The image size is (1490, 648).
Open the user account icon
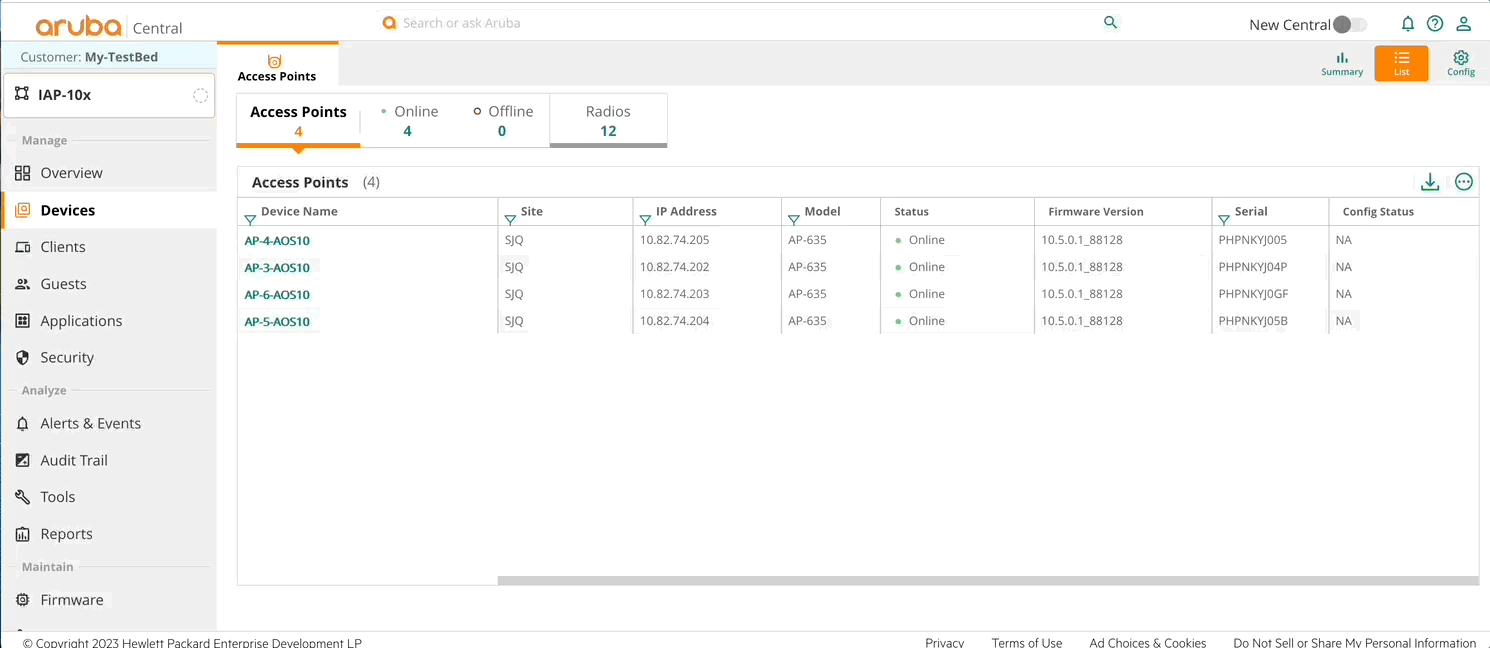pyautogui.click(x=1463, y=24)
